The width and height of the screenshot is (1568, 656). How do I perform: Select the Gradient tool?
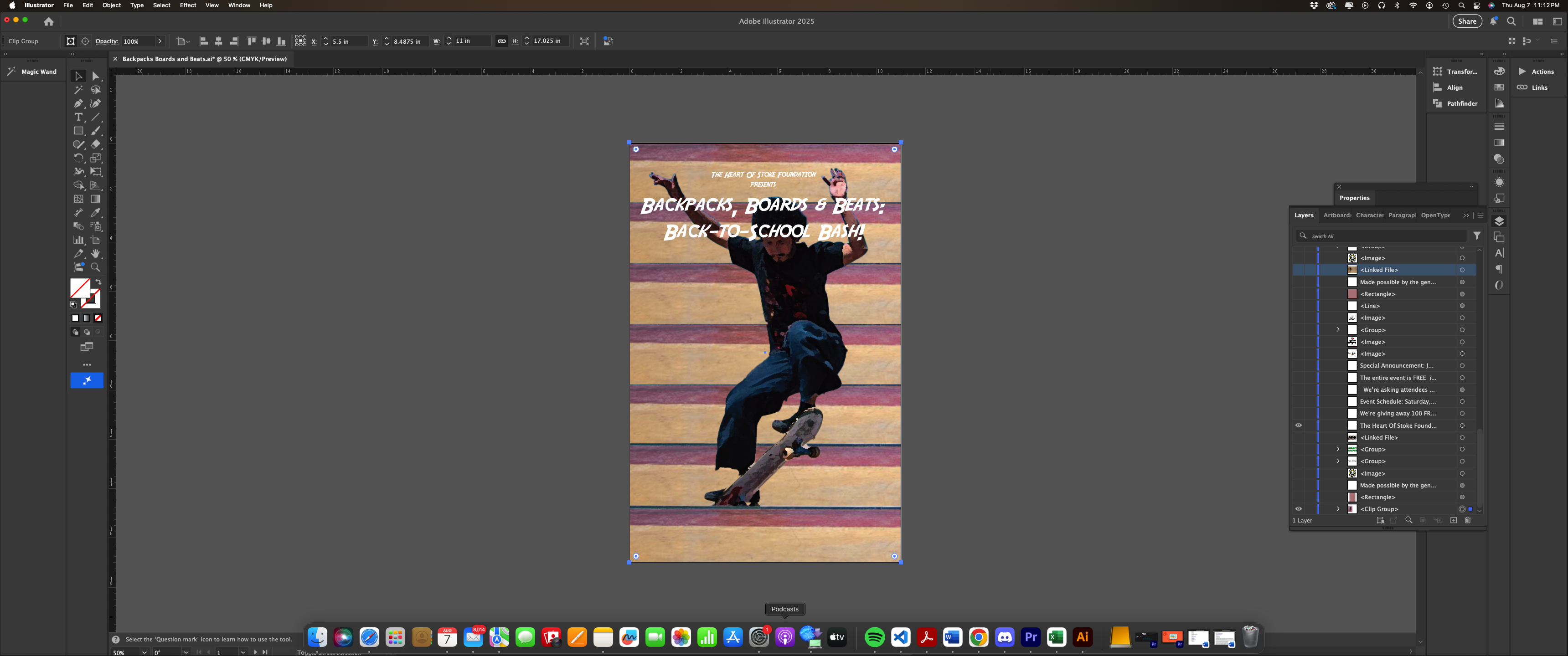click(x=96, y=199)
